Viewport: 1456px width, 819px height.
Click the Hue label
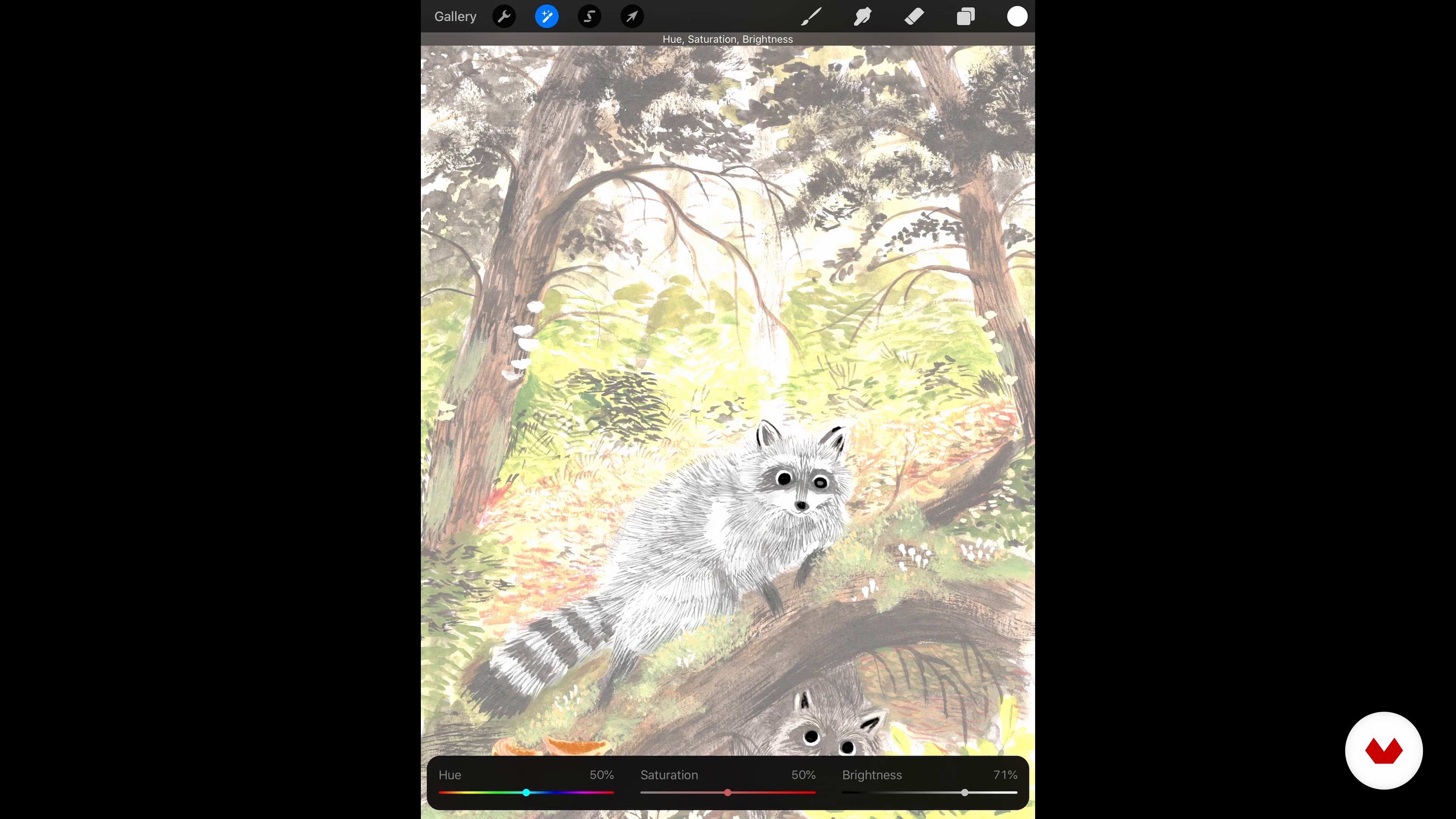[x=450, y=775]
